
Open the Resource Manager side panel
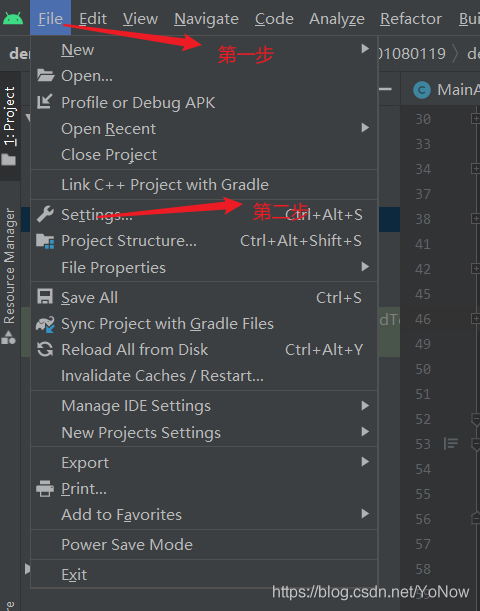9,276
